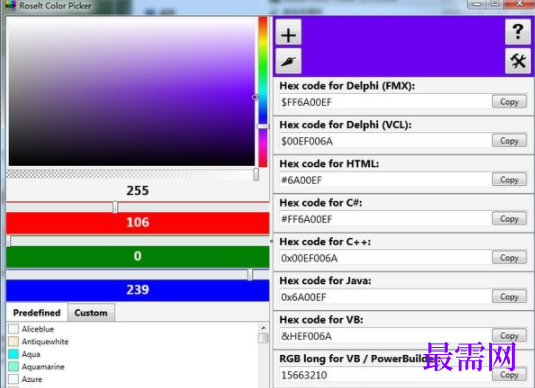Click the Delphi VCL field $00EF006A

[385, 141]
